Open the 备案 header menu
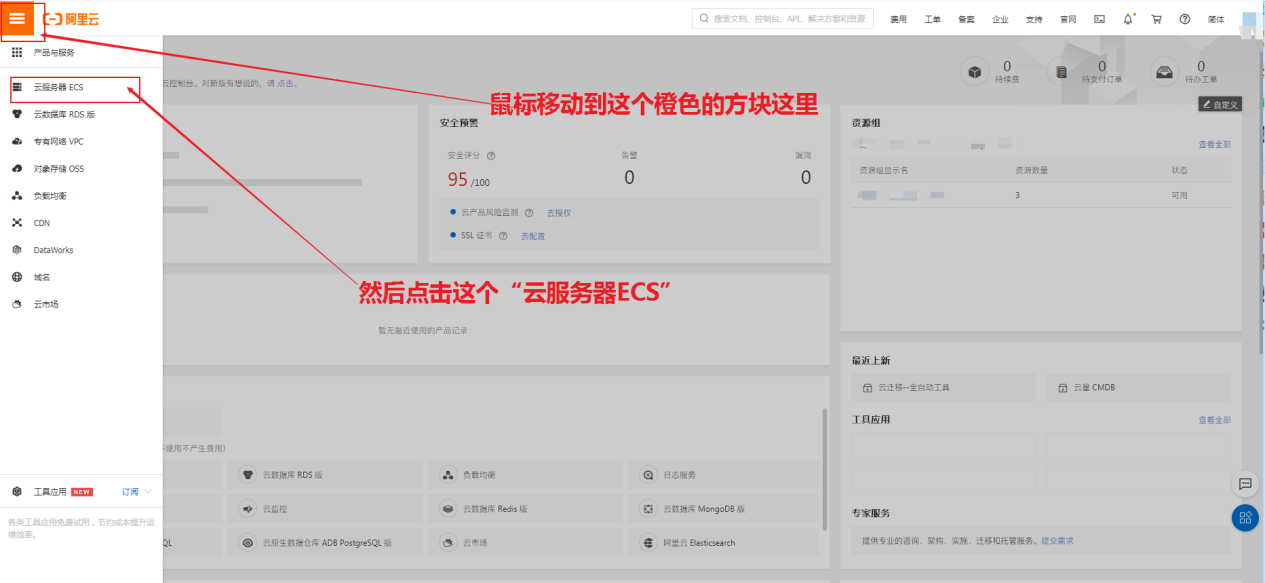1265x583 pixels. coord(966,19)
